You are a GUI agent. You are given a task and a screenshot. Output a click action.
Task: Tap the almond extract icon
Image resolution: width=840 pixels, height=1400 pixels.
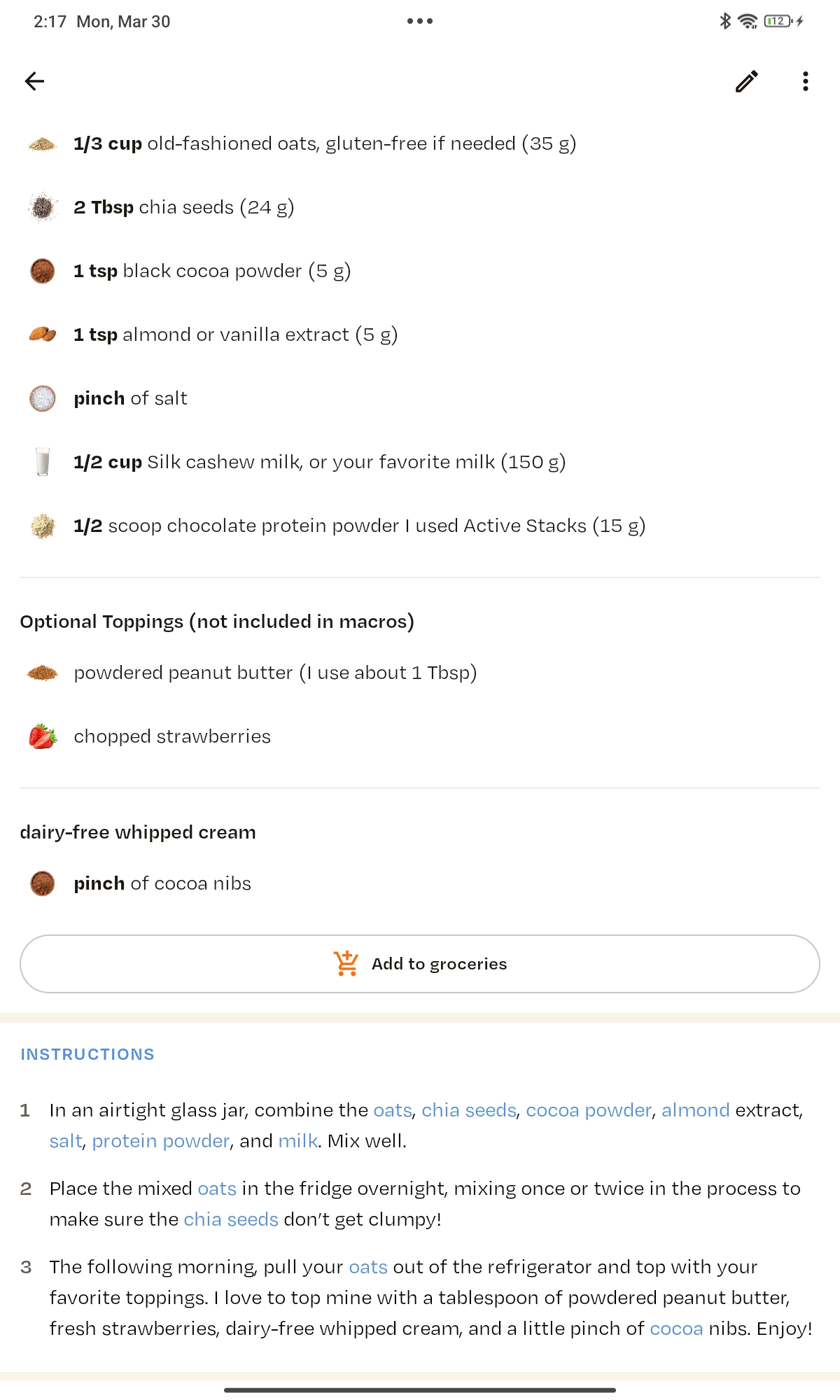[x=43, y=335]
